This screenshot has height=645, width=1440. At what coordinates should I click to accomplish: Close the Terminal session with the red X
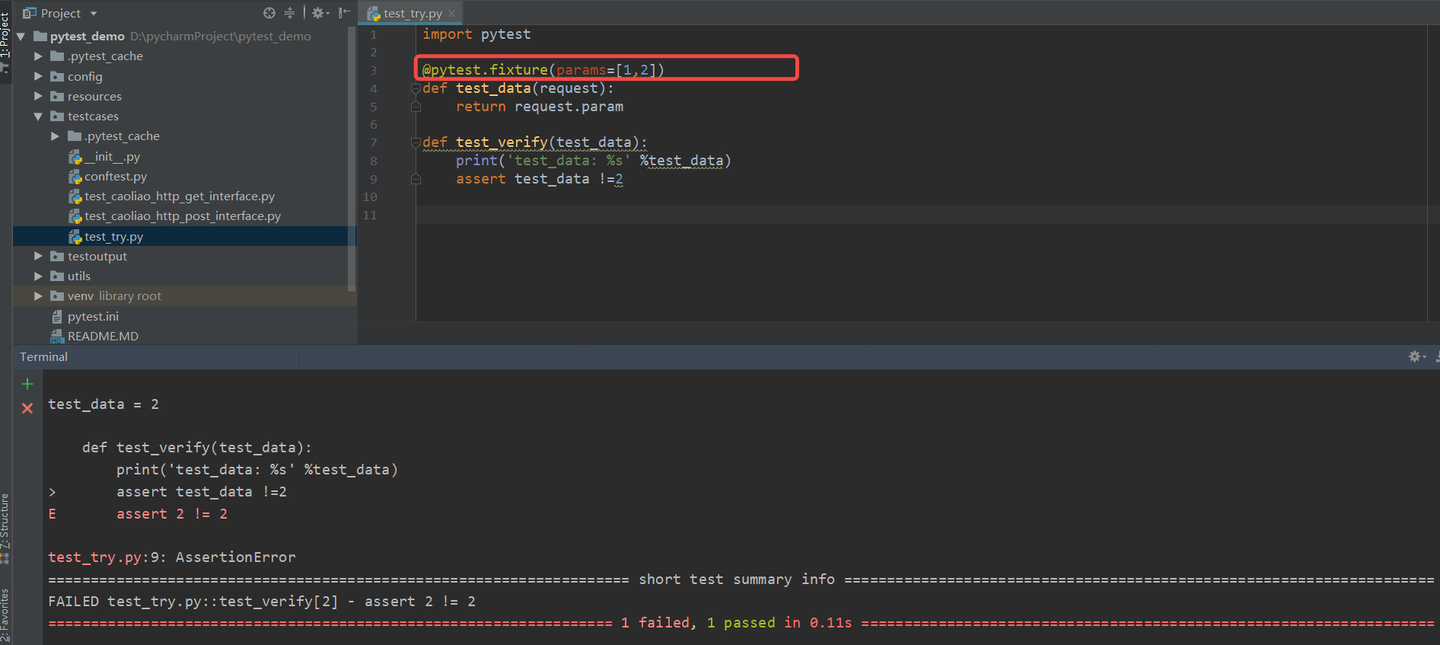(27, 407)
